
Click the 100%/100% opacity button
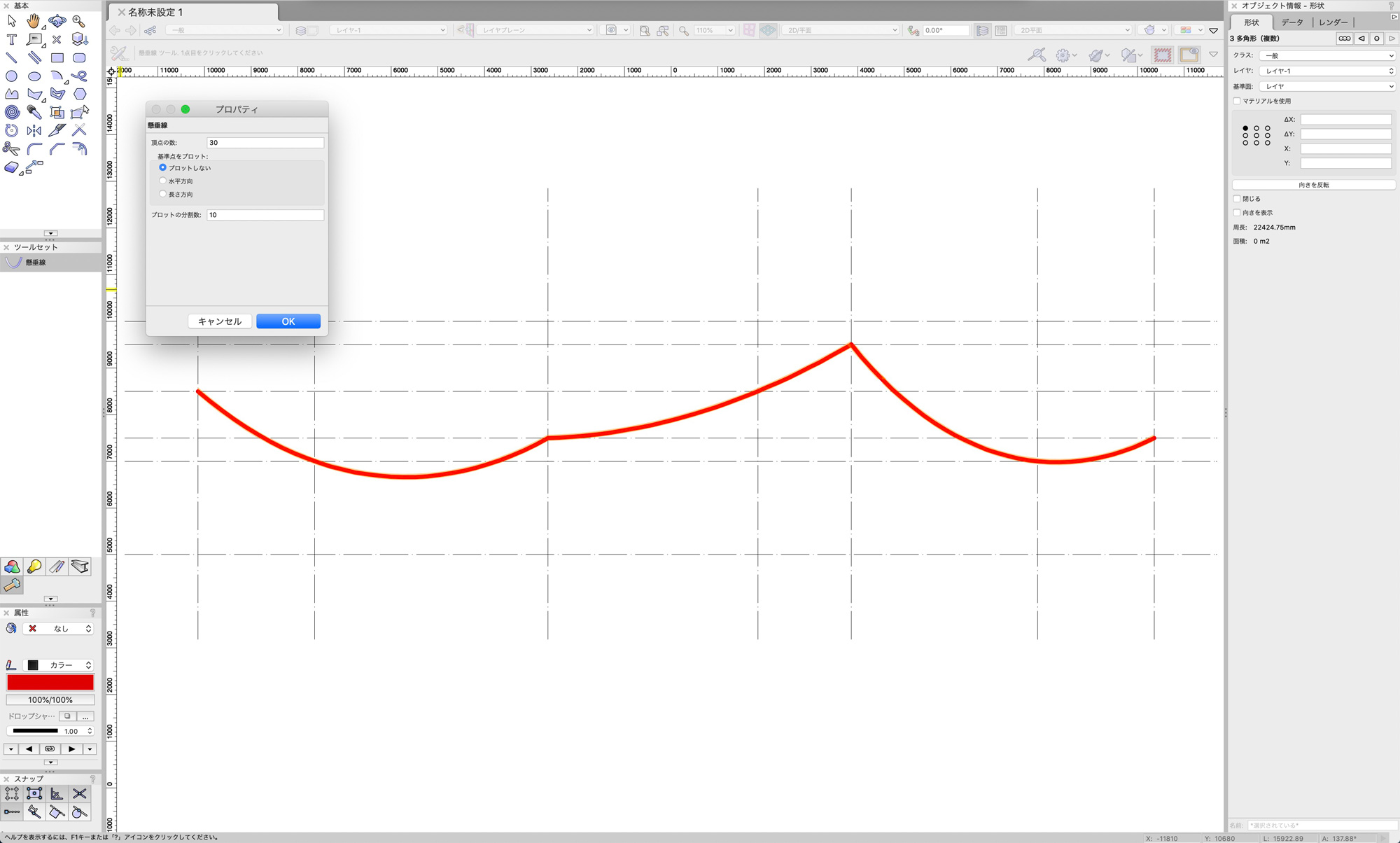coord(50,700)
